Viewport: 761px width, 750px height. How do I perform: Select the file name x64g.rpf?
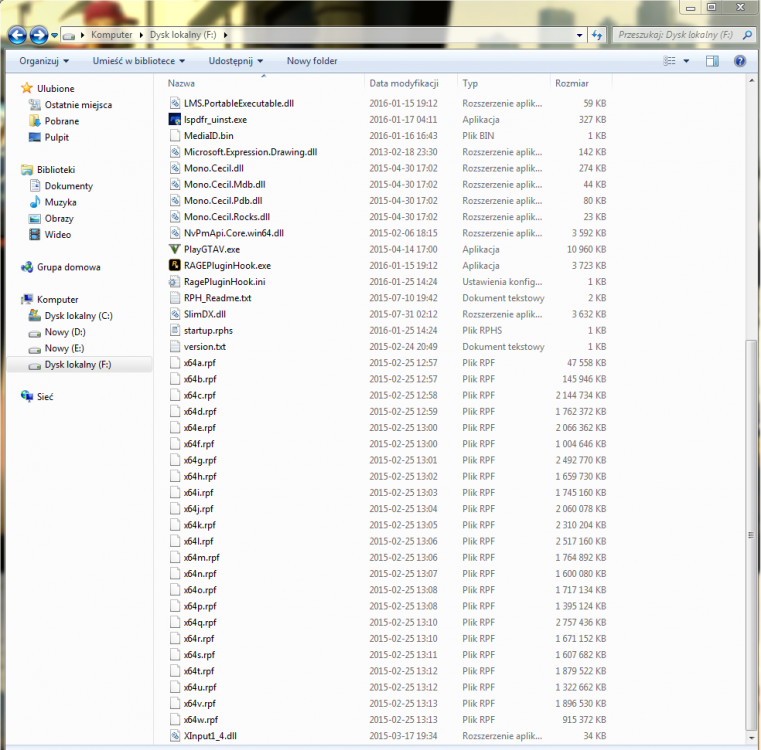pos(200,460)
